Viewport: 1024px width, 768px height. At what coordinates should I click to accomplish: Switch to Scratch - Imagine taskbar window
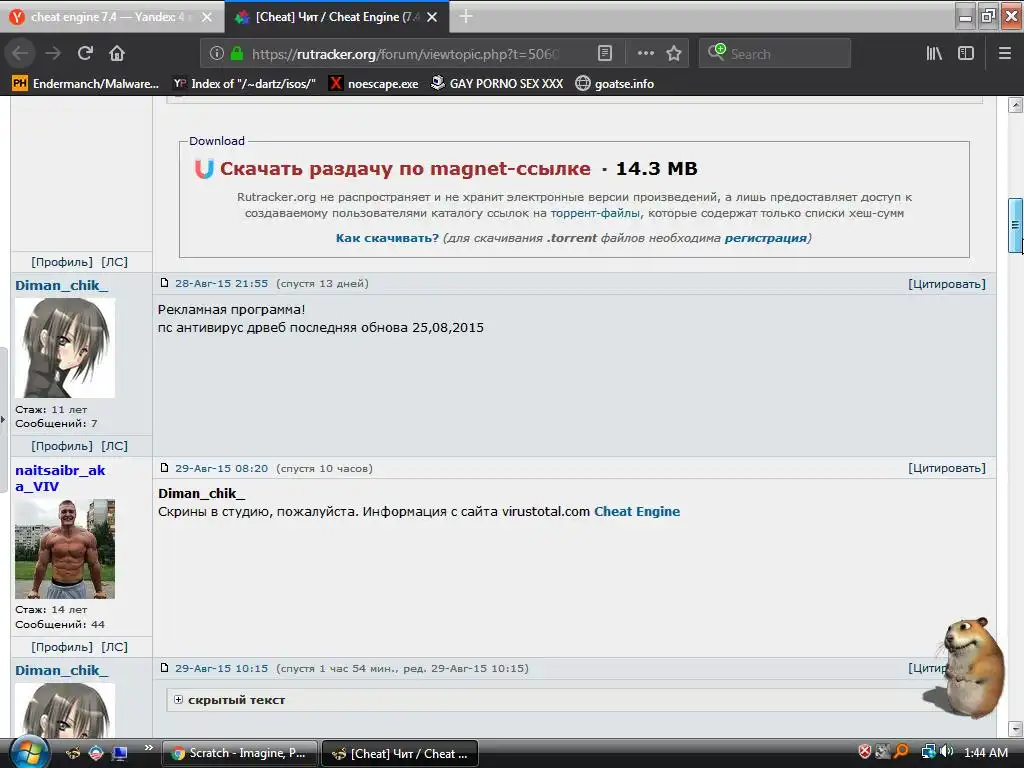pos(239,753)
